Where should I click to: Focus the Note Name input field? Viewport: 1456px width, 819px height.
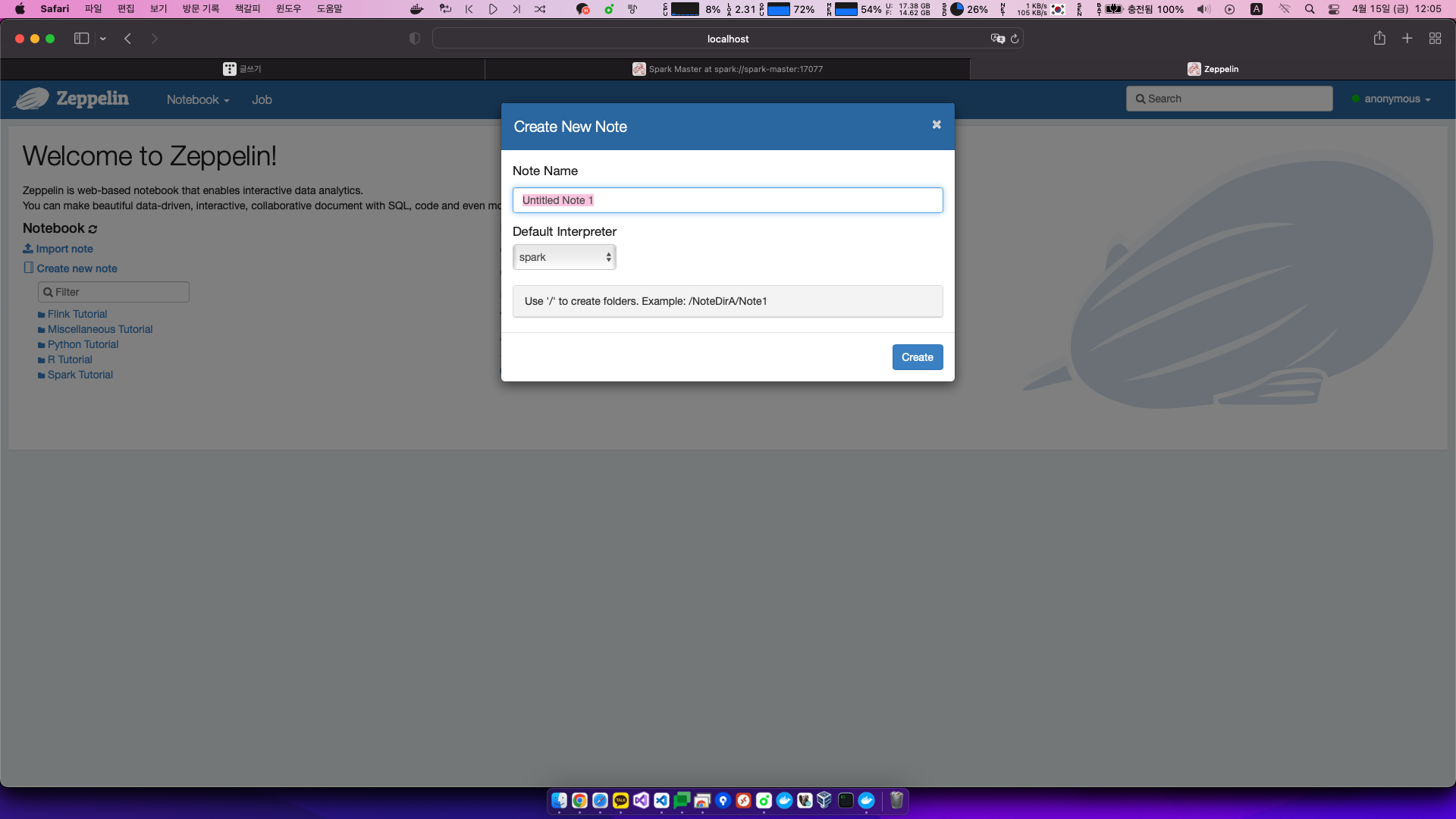(728, 200)
